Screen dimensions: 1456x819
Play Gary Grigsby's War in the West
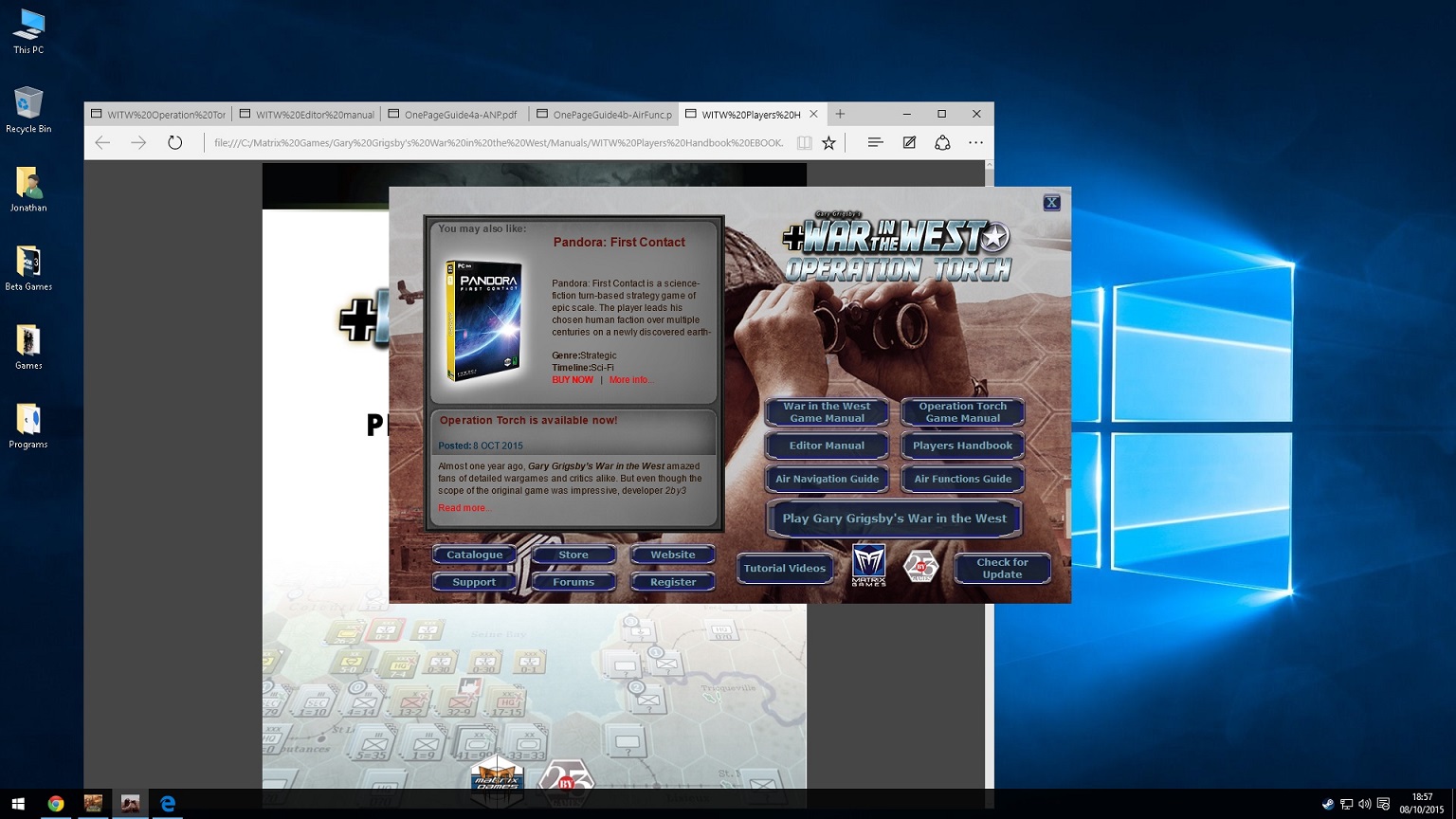tap(894, 519)
